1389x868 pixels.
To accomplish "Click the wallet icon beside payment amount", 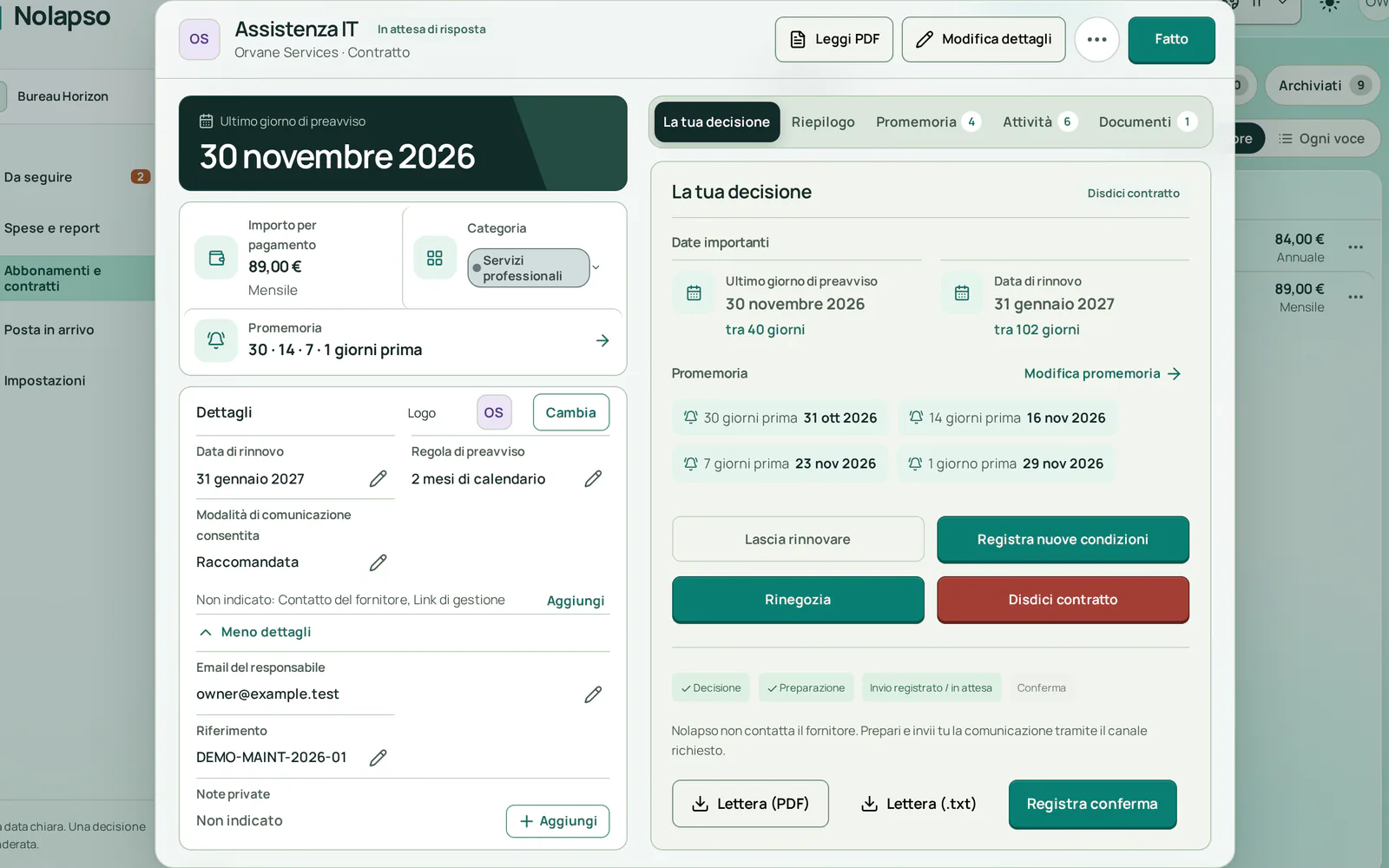I will point(216,258).
